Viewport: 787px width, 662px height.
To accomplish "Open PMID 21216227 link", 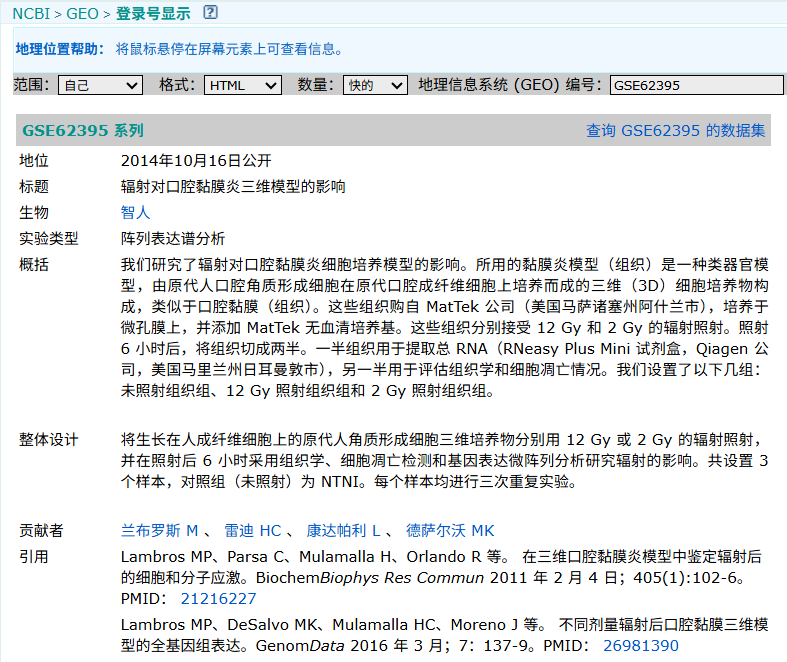I will 218,598.
